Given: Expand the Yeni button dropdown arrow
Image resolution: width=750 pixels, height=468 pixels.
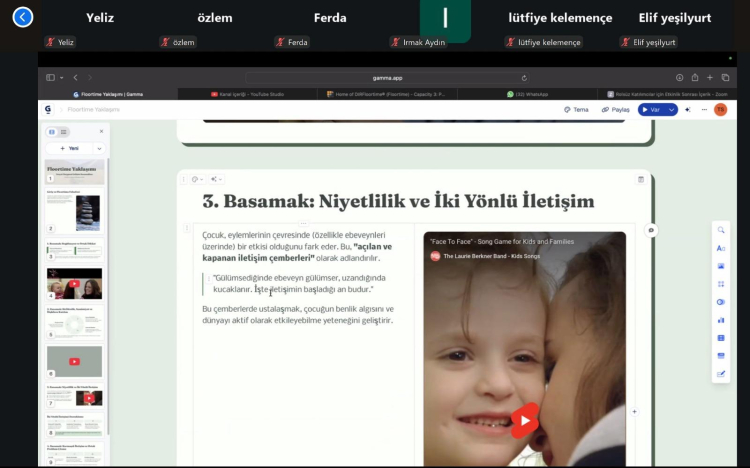Looking at the screenshot, I should tap(99, 148).
